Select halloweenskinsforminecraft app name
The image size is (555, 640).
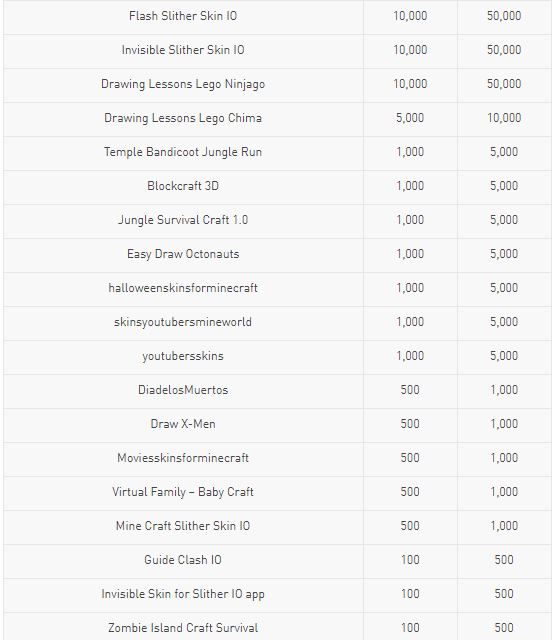pyautogui.click(x=183, y=288)
